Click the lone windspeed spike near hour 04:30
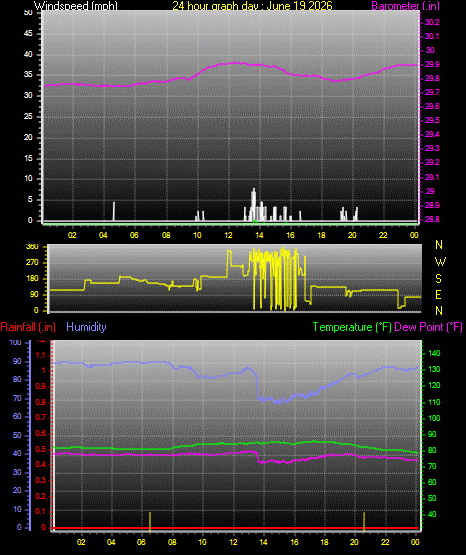Viewport: 466px width, 555px height. pos(114,211)
